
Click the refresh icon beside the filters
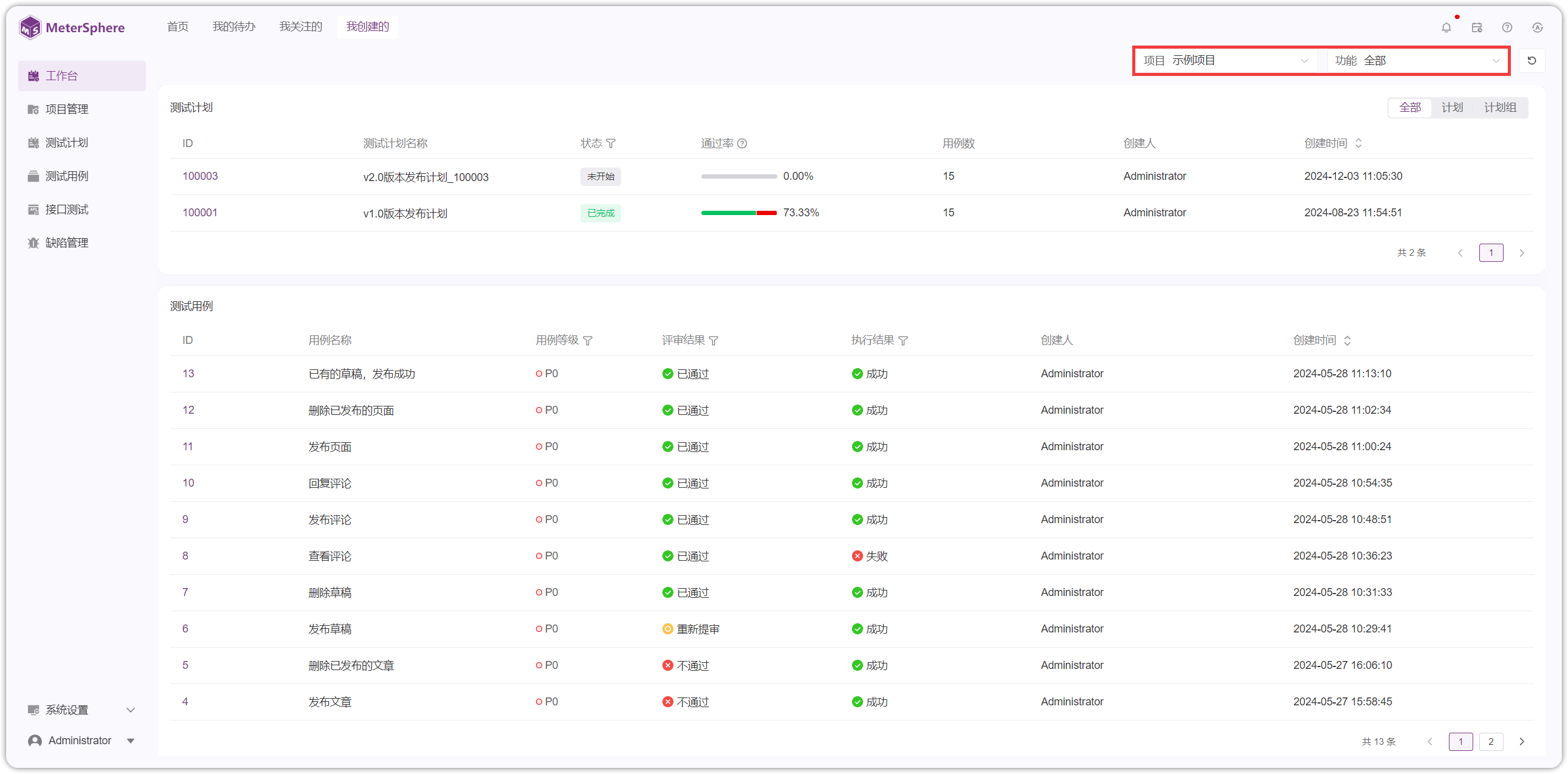click(x=1532, y=61)
